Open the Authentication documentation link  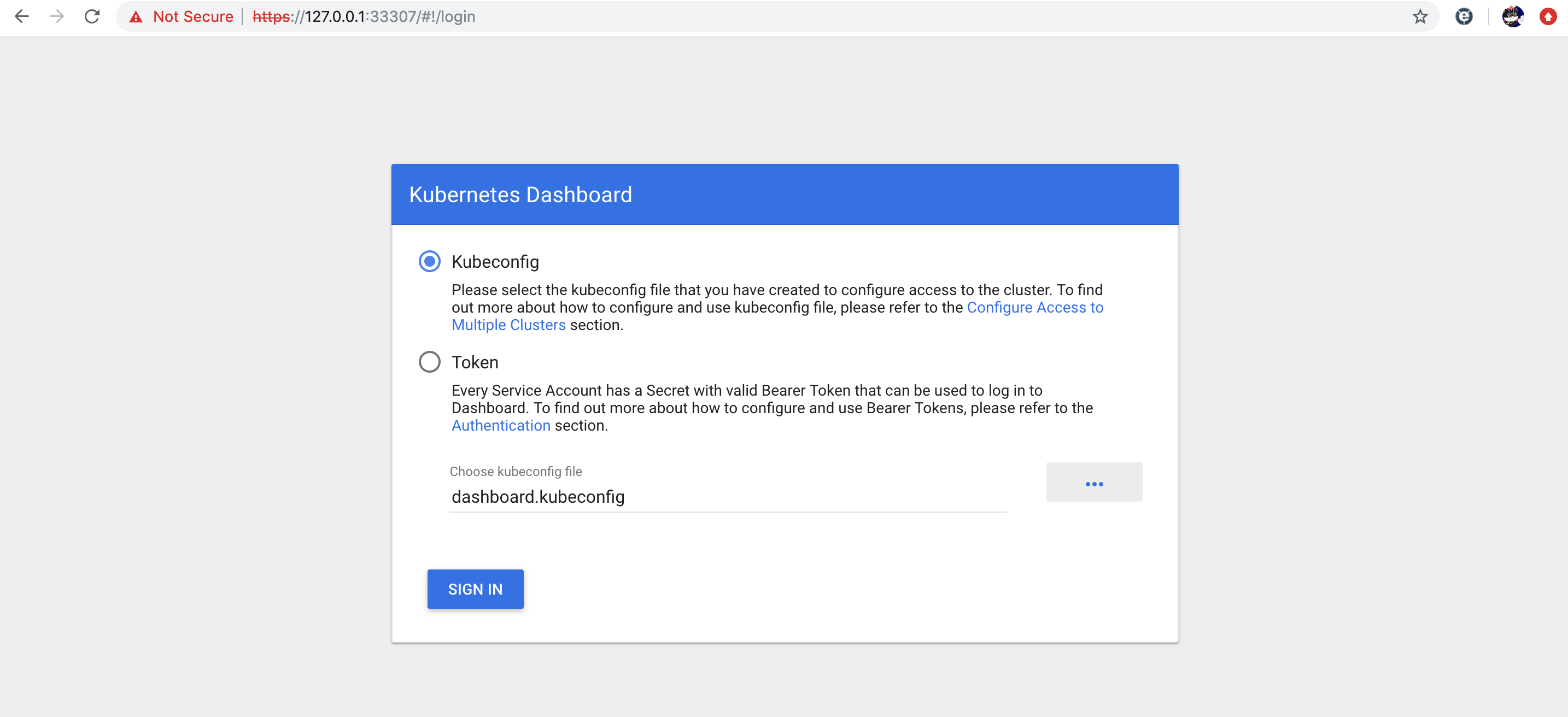(x=500, y=426)
